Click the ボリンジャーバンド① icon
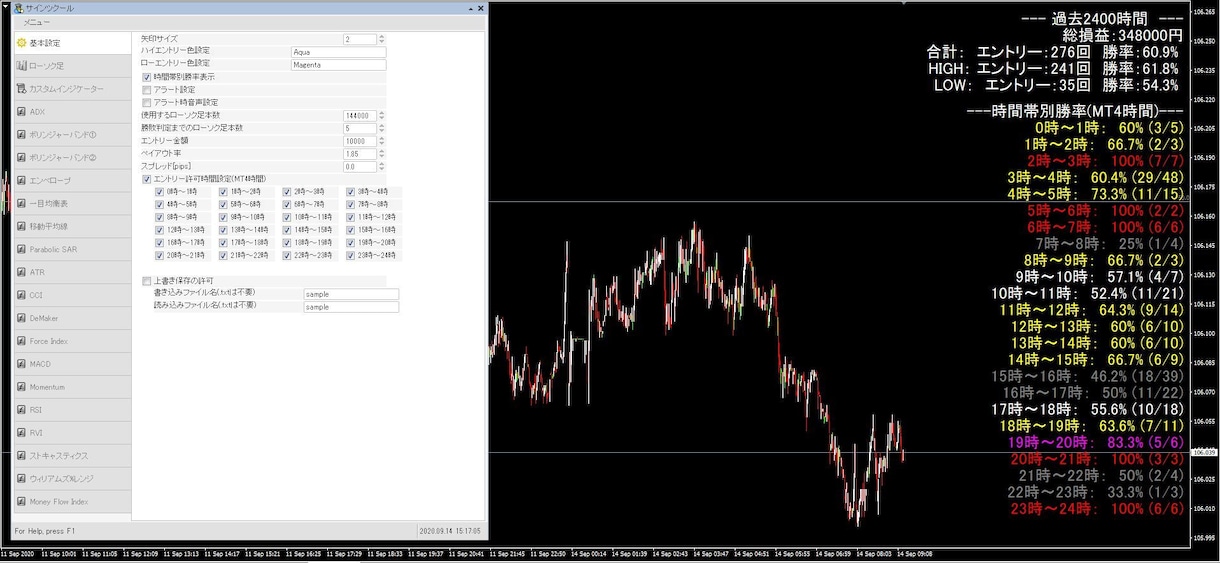Screen dimensions: 1220x563 coord(21,135)
